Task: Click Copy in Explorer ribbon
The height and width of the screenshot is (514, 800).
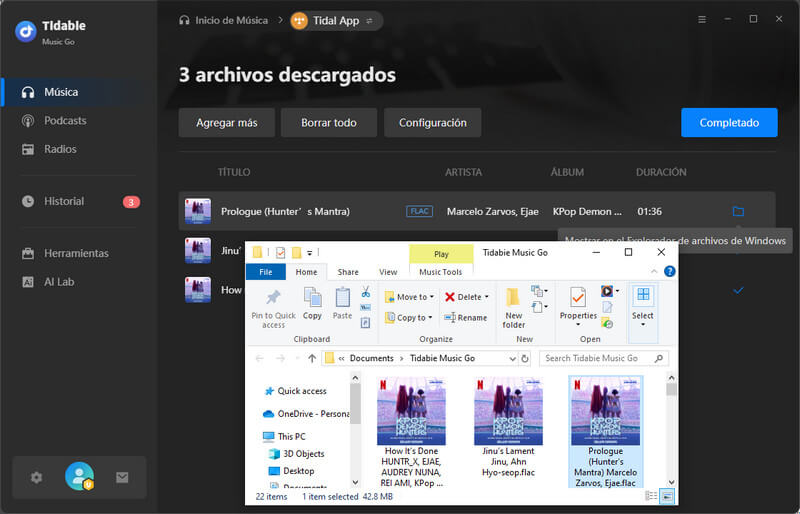Action: [312, 303]
